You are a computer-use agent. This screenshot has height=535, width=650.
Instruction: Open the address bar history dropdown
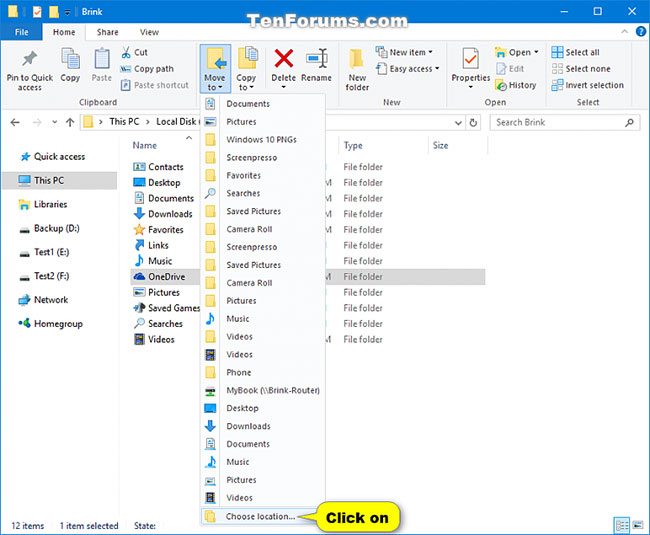pyautogui.click(x=458, y=123)
